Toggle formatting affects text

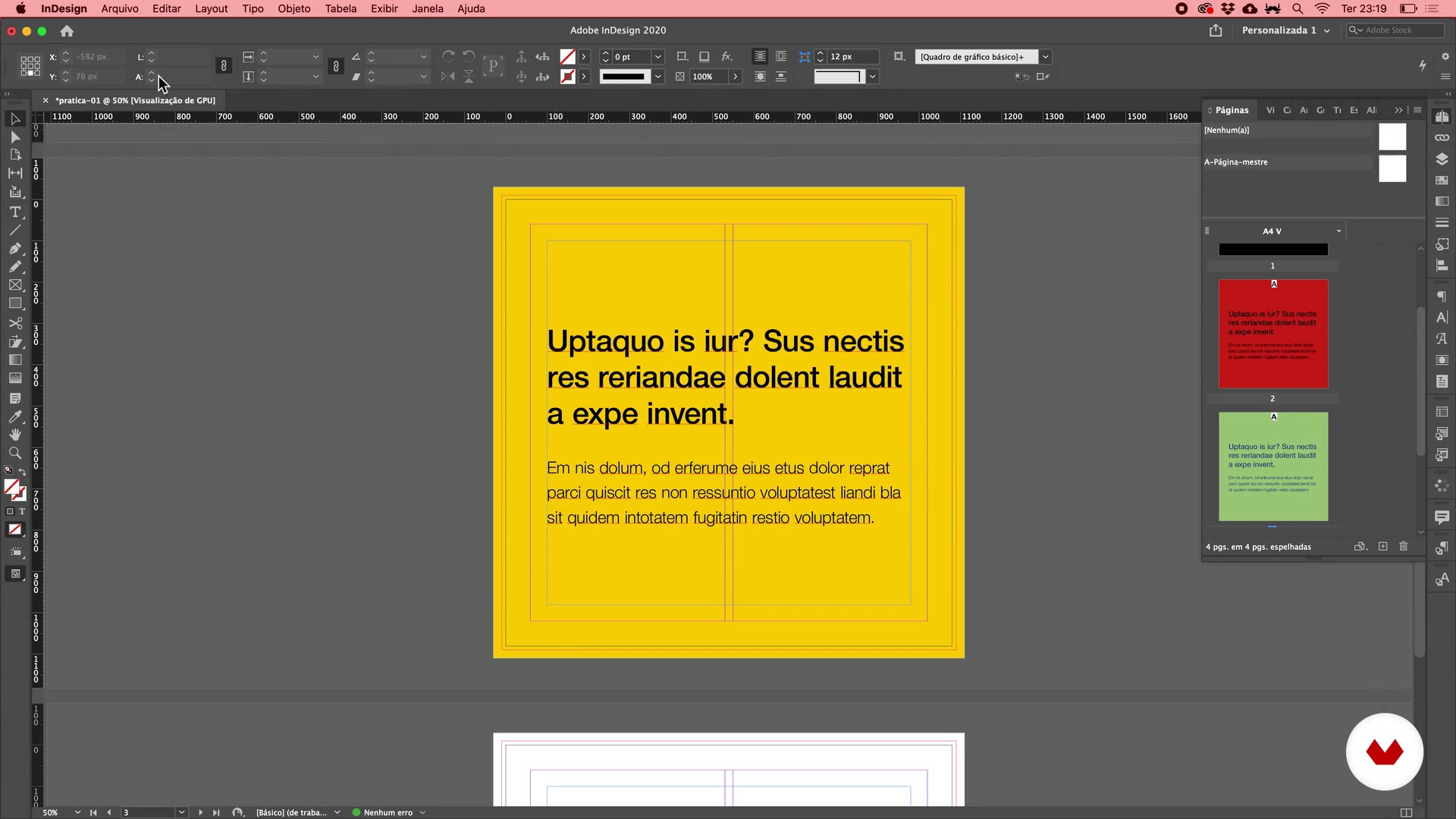point(22,512)
